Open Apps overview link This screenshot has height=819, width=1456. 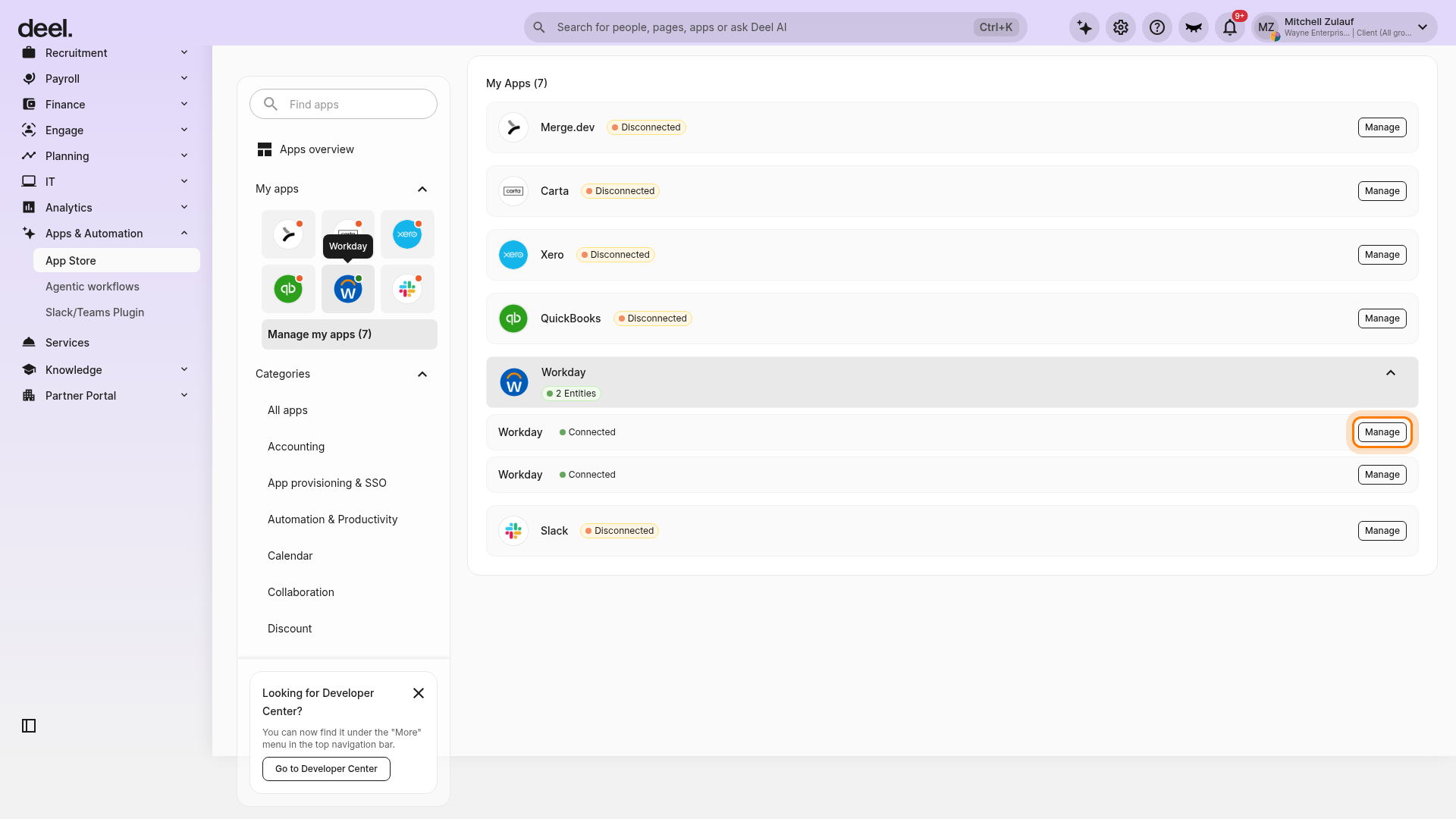pos(317,149)
